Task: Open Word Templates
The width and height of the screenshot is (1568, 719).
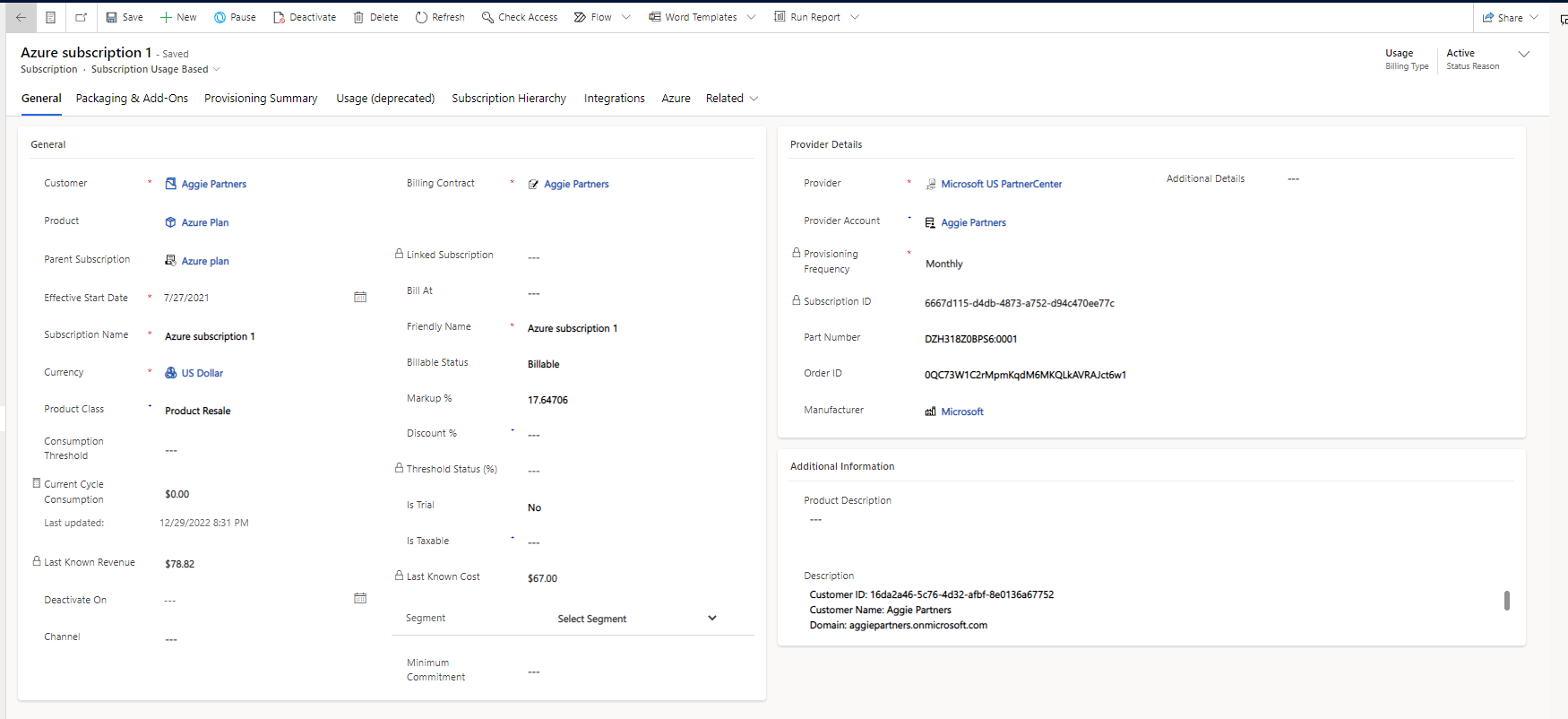Action: pos(693,17)
